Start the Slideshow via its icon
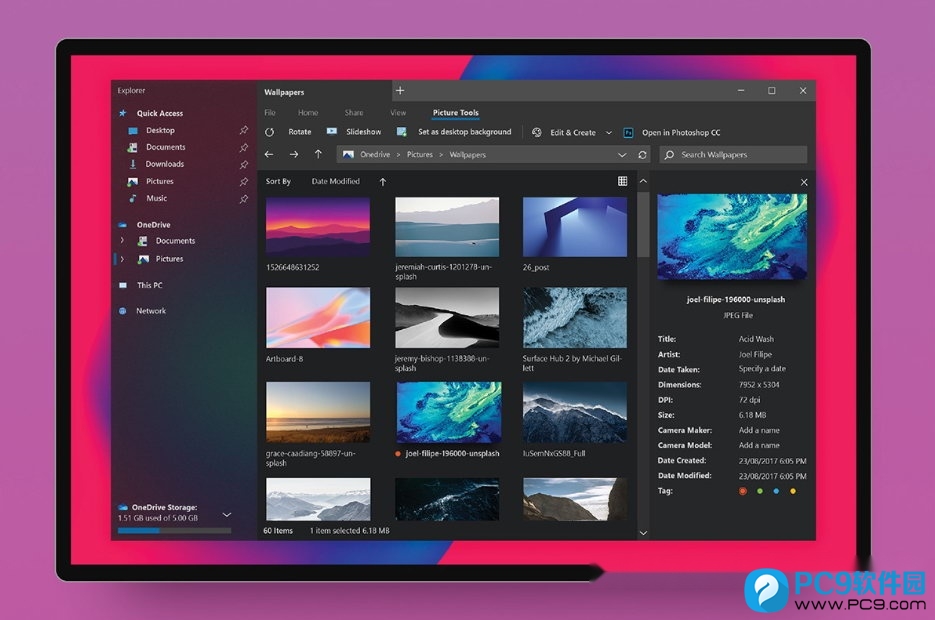935x620 pixels. [332, 132]
